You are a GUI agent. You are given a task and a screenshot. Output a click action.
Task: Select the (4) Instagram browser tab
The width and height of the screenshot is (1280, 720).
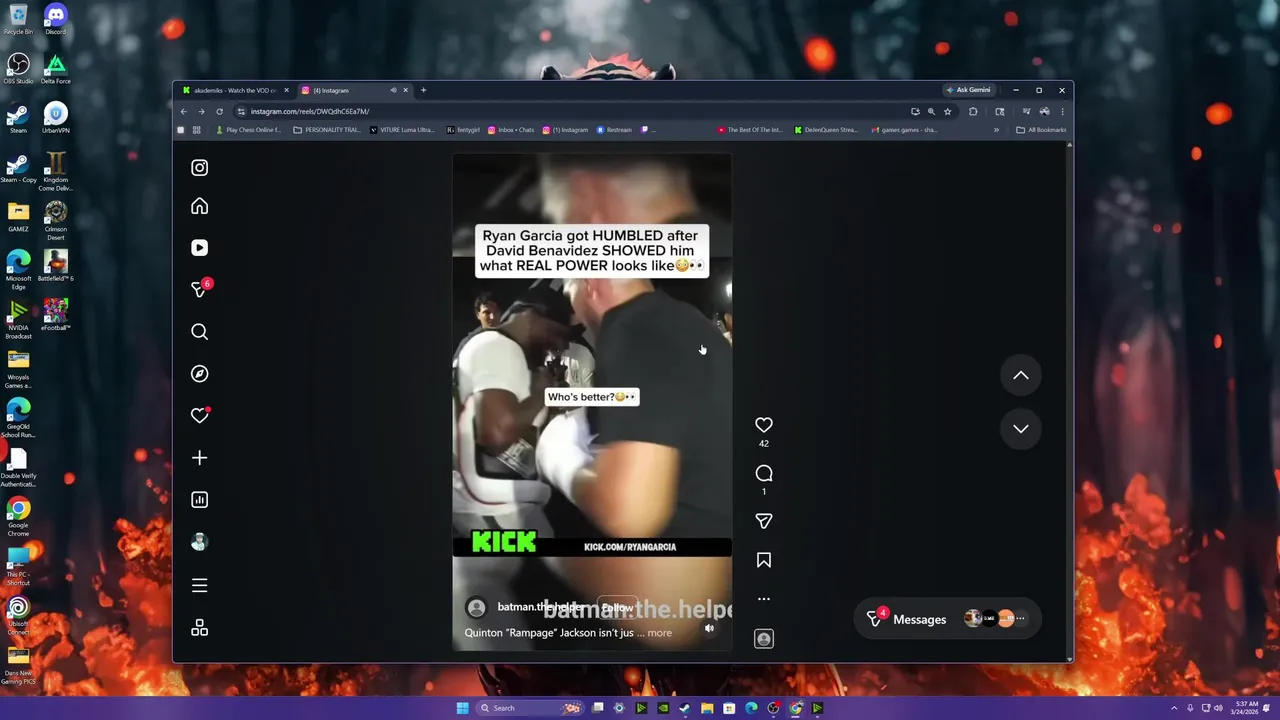pyautogui.click(x=347, y=90)
